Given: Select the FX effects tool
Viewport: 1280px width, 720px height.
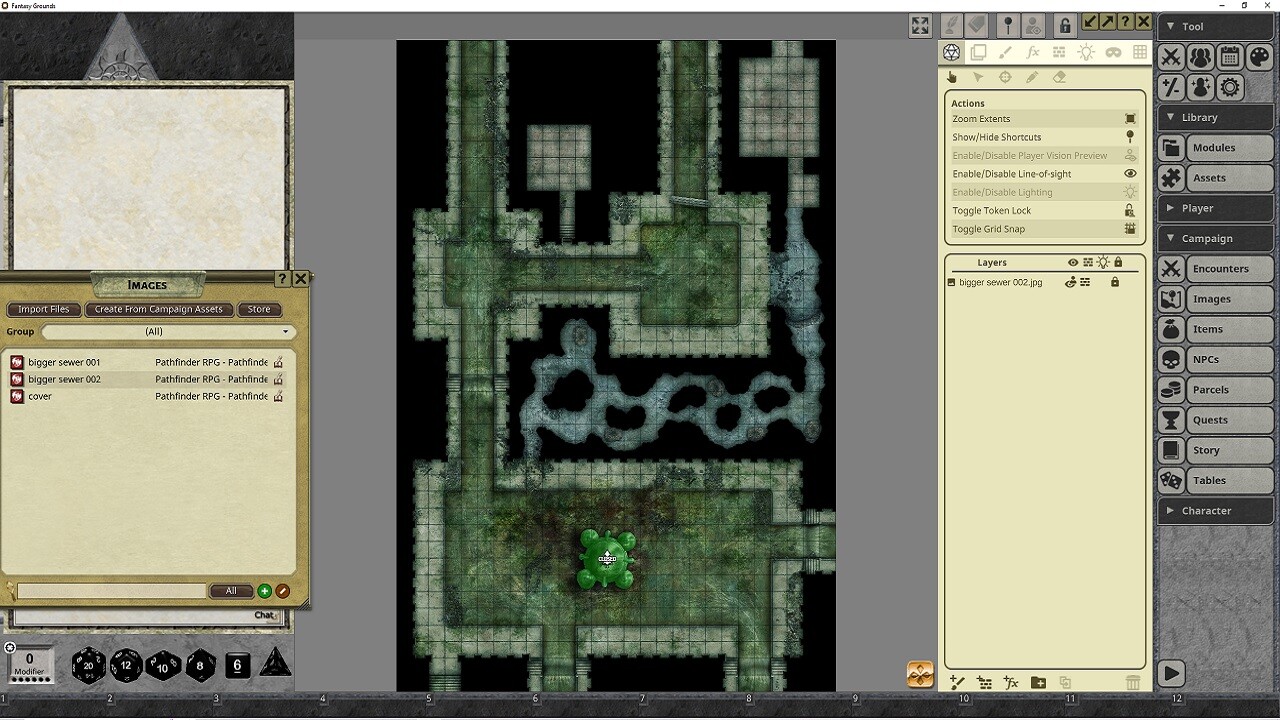Looking at the screenshot, I should (x=1033, y=52).
